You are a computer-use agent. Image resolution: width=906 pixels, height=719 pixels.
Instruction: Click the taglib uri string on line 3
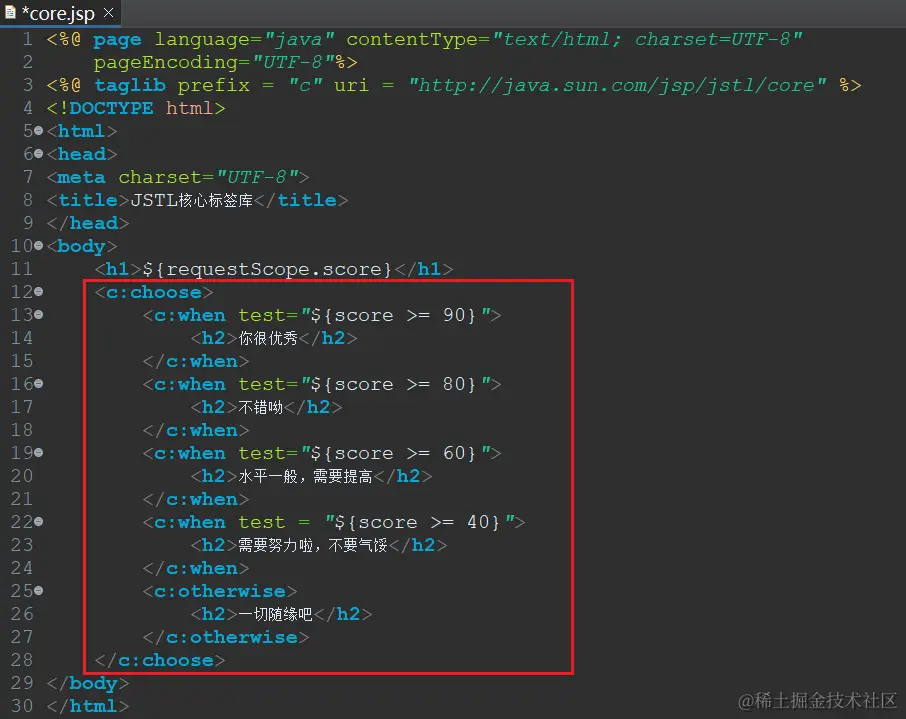coord(617,86)
